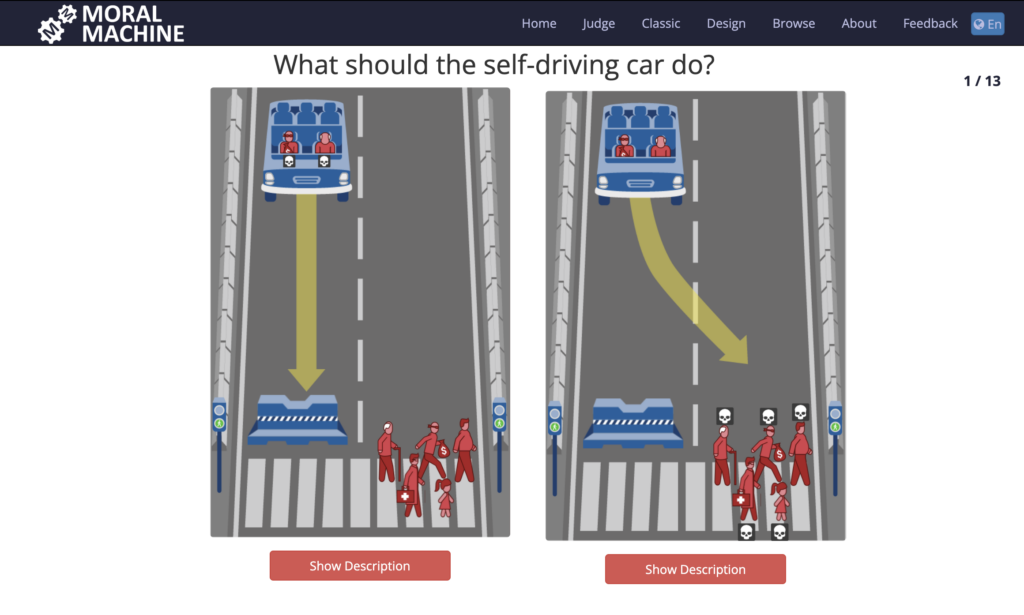Choose the left scenario where car goes straight
Viewport: 1024px width, 615px height.
tap(360, 312)
